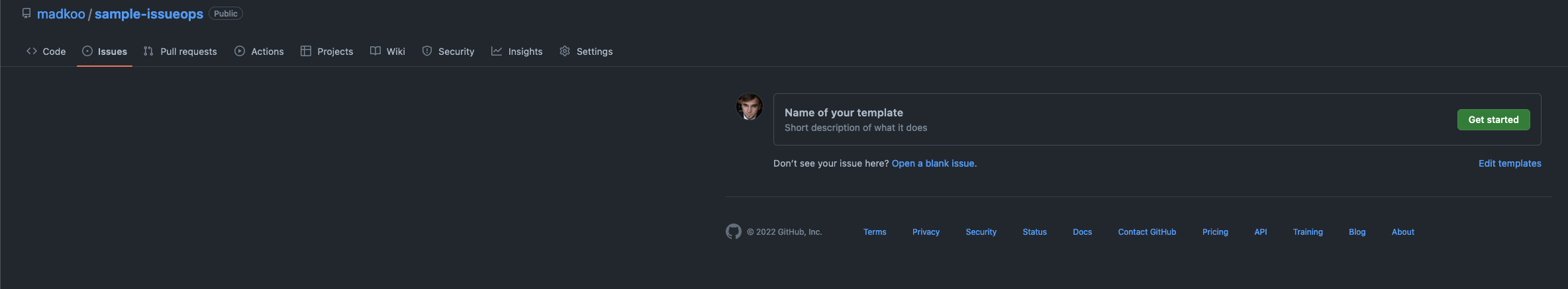Open the Wiki tab
The height and width of the screenshot is (289, 1568).
click(387, 52)
